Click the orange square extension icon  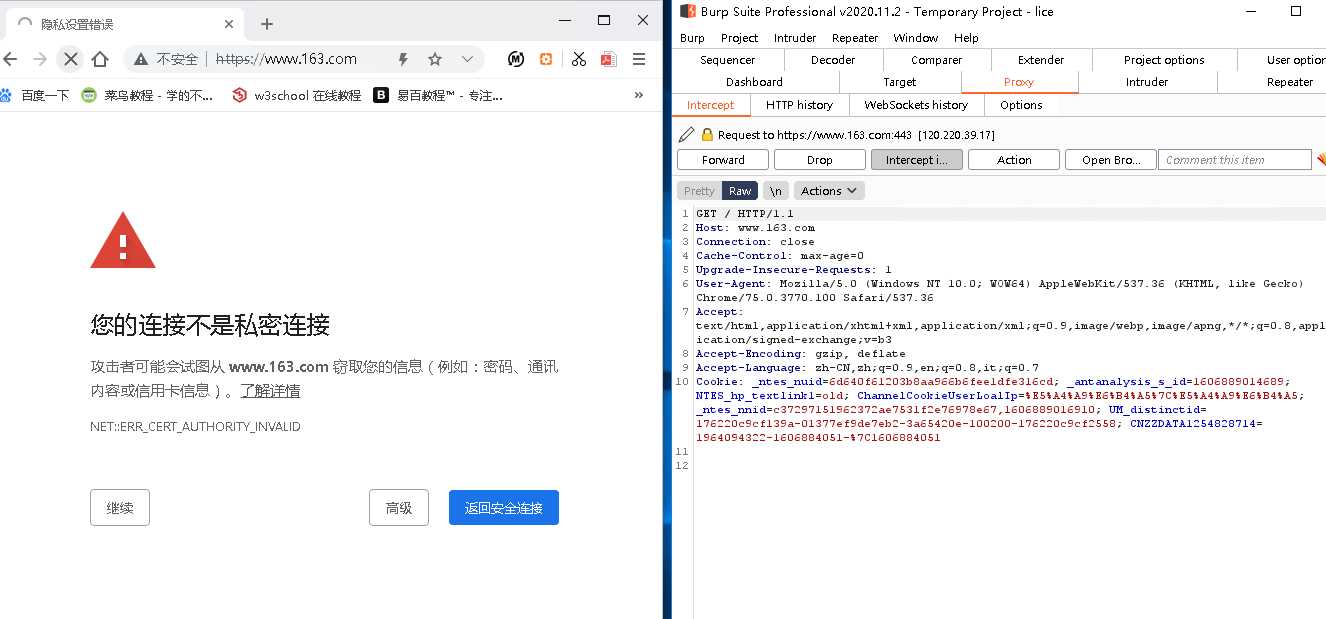point(546,59)
